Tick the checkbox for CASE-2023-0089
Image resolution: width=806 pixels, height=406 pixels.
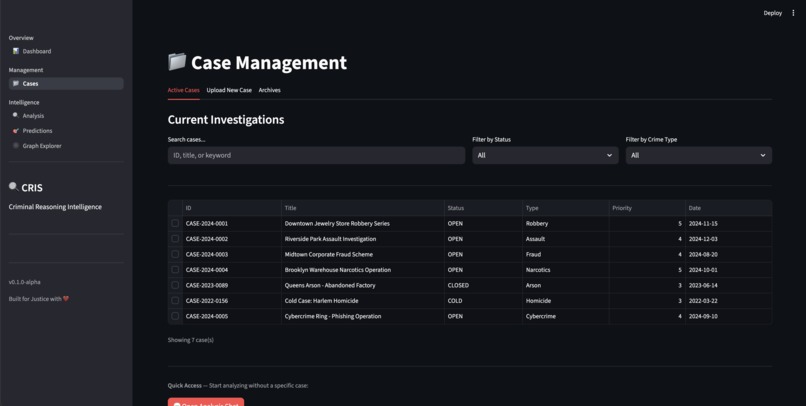175,285
